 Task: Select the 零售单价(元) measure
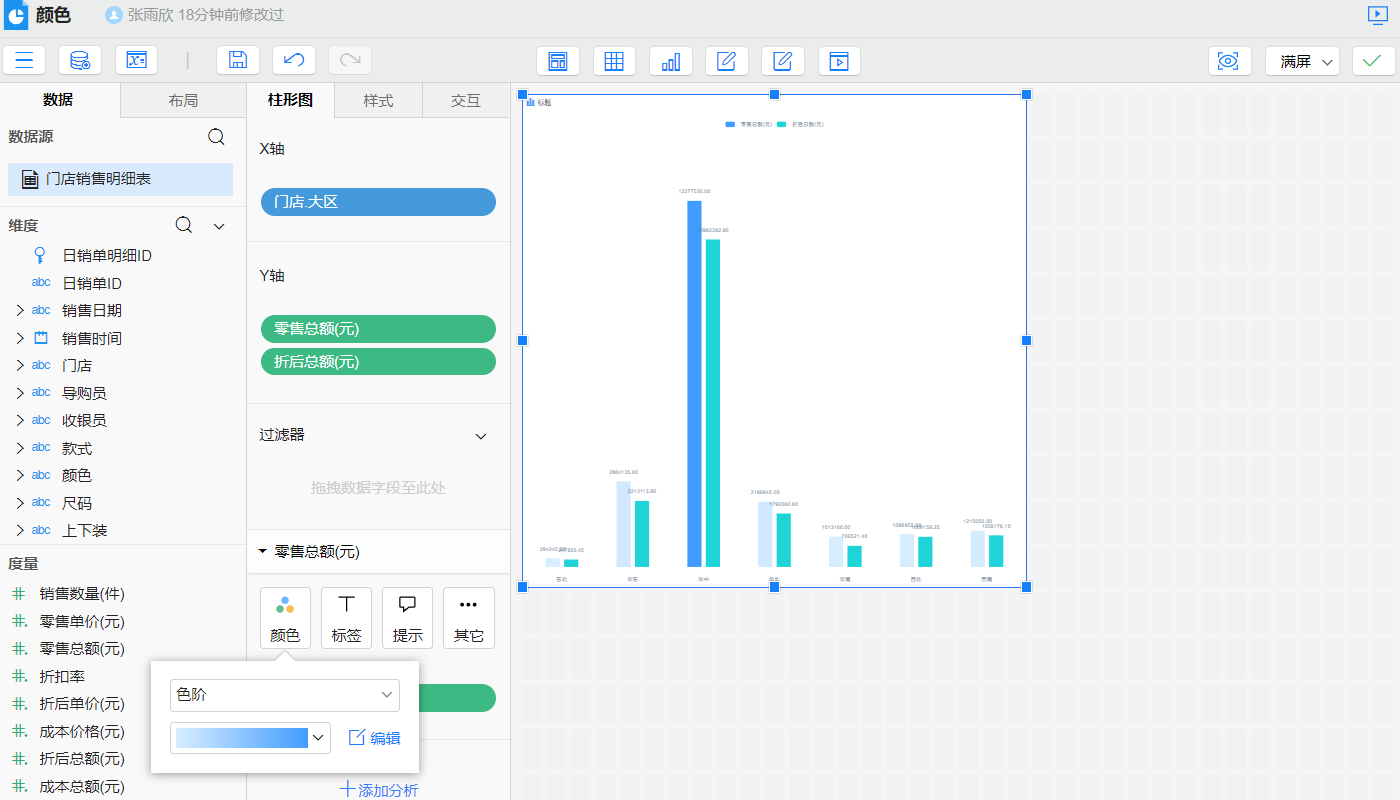[82, 621]
